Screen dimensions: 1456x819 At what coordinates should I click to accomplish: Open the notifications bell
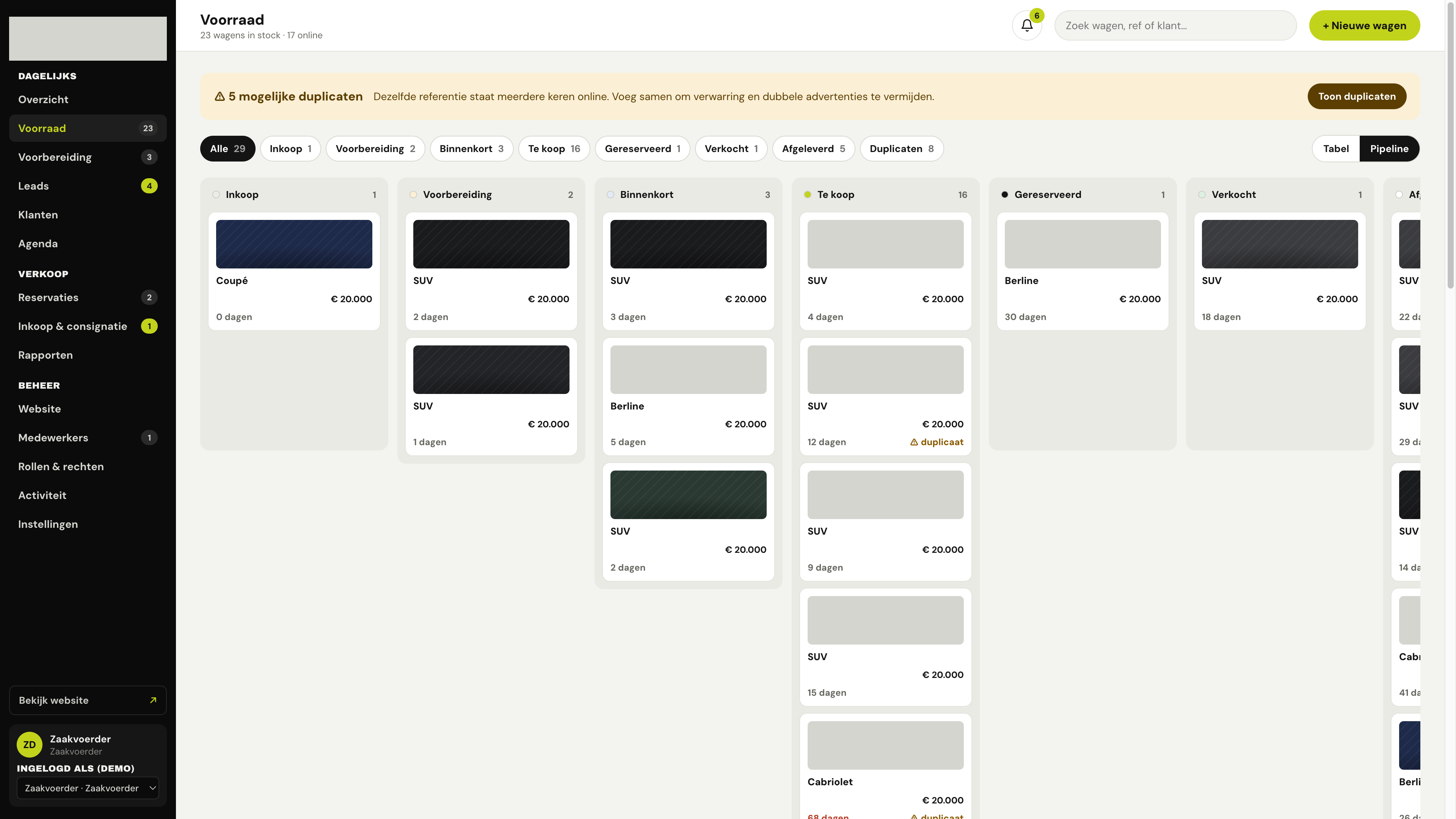point(1026,25)
